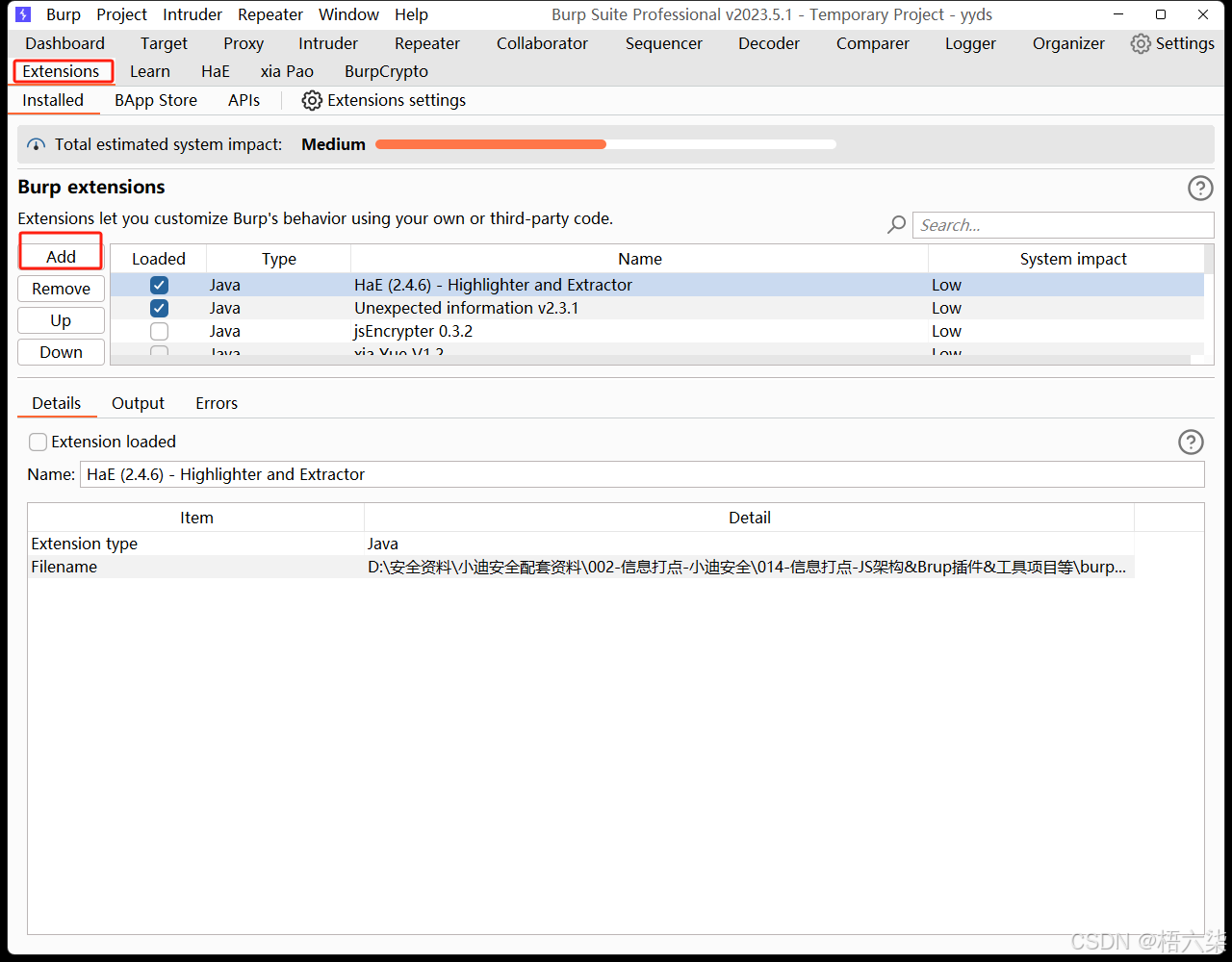Screen dimensions: 1232x962
Task: Switch to the Proxy tab
Action: [x=244, y=43]
